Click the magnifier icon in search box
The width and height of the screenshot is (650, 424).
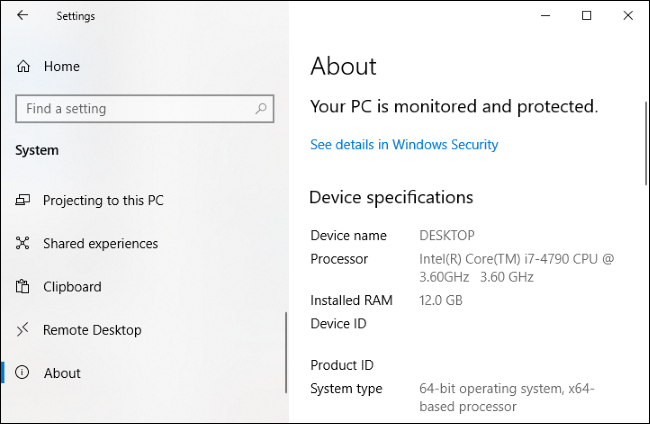[262, 109]
